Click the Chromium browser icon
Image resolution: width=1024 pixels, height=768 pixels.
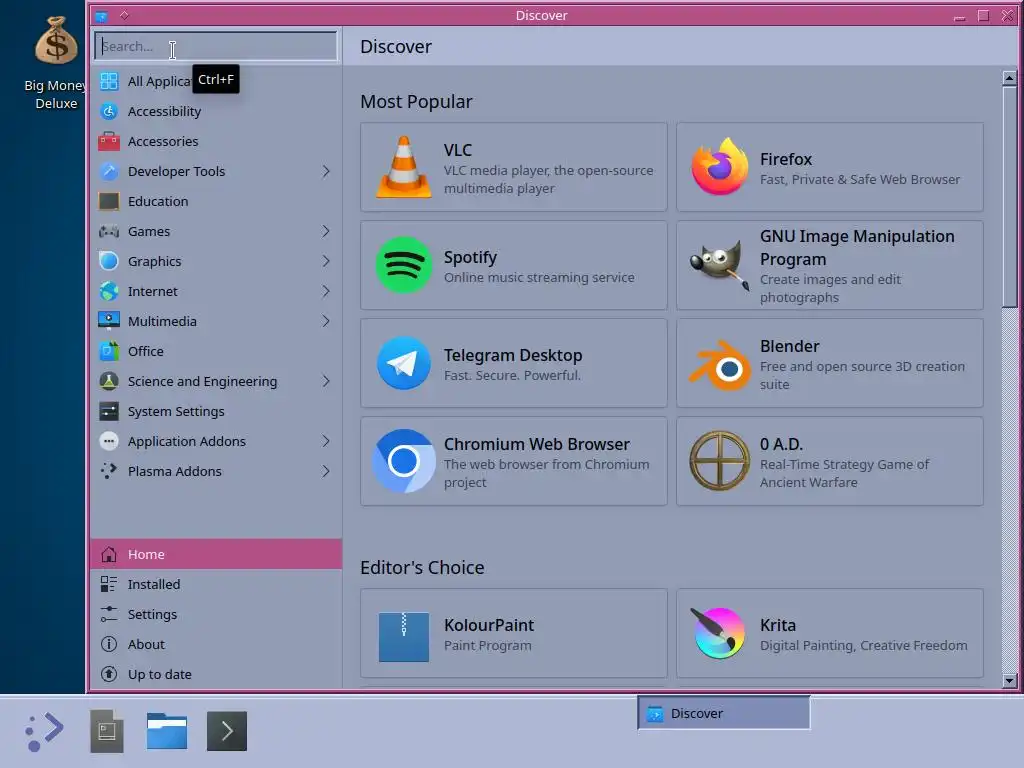coord(404,461)
